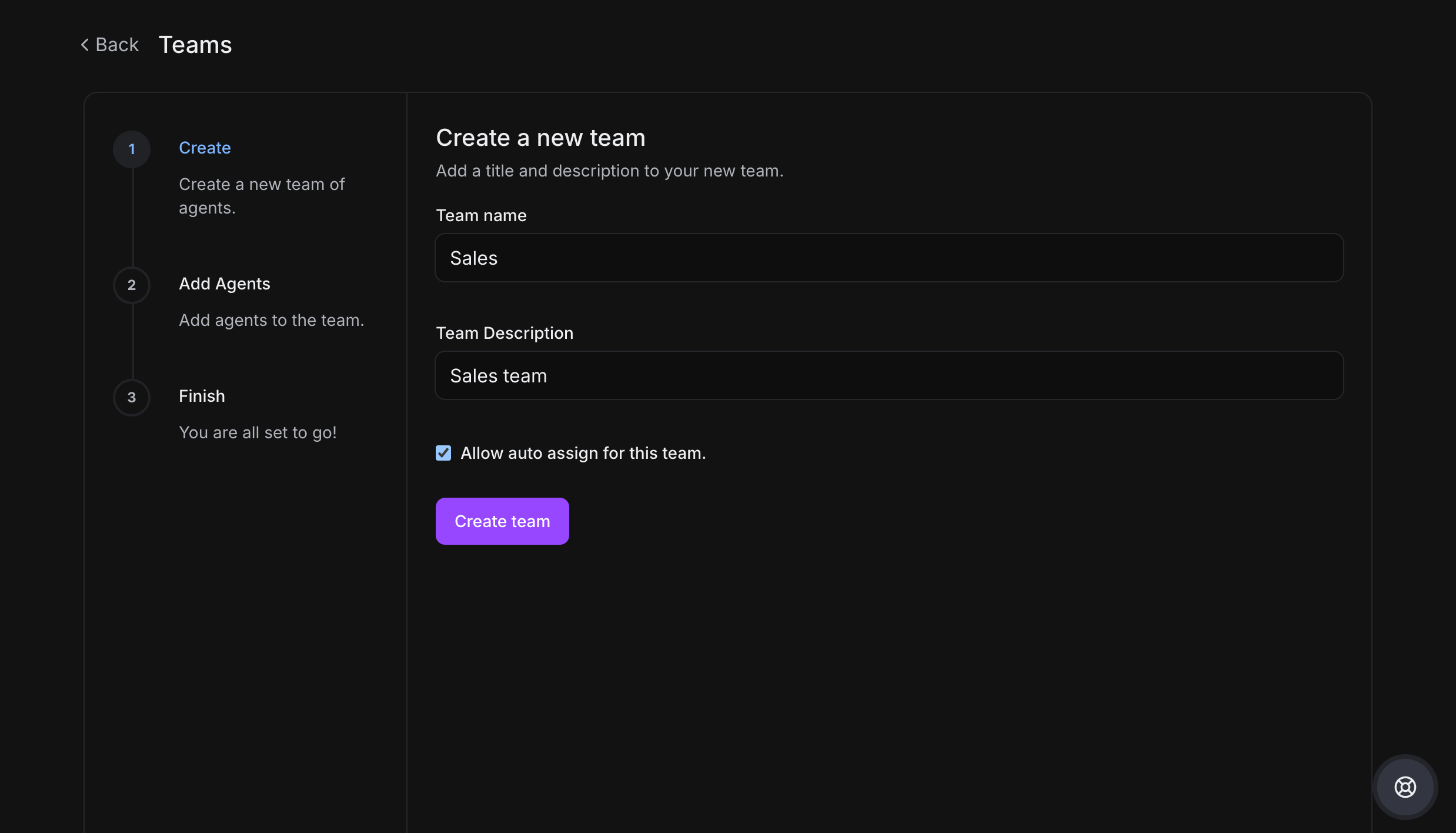Click the Team Description field label

pyautogui.click(x=504, y=333)
